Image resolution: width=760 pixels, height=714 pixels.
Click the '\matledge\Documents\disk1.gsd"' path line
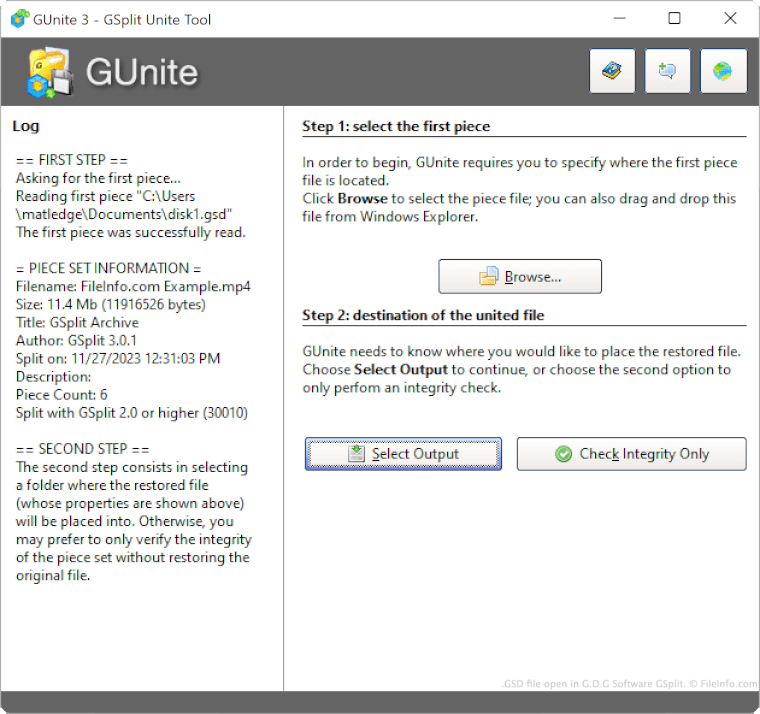(x=124, y=214)
